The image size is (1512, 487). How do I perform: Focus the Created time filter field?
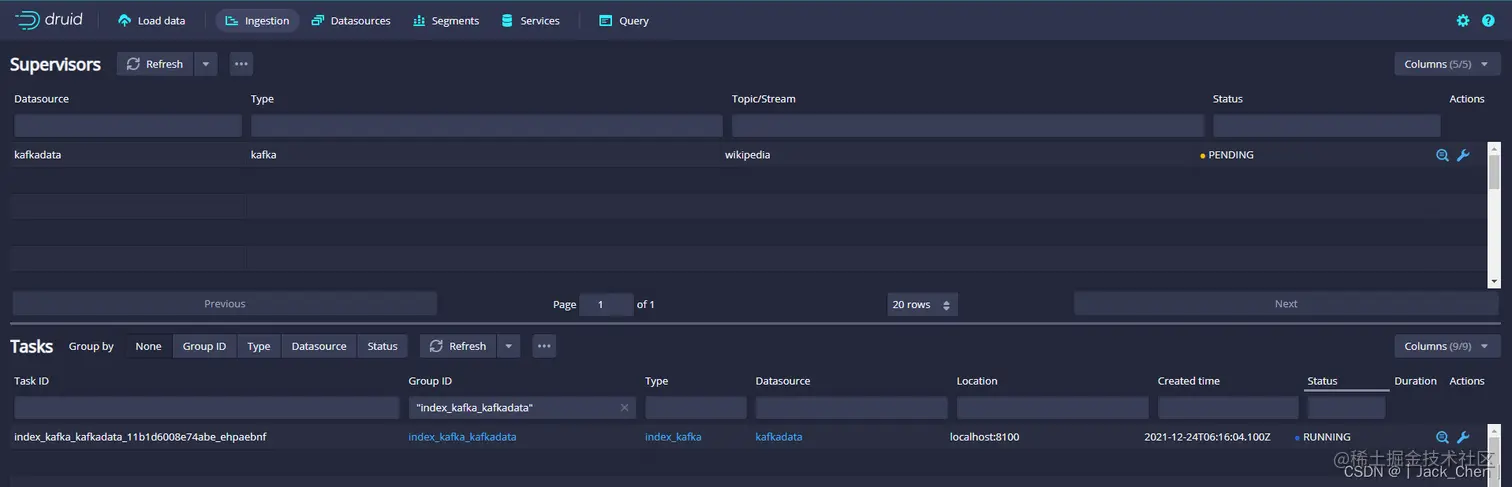(x=1228, y=408)
